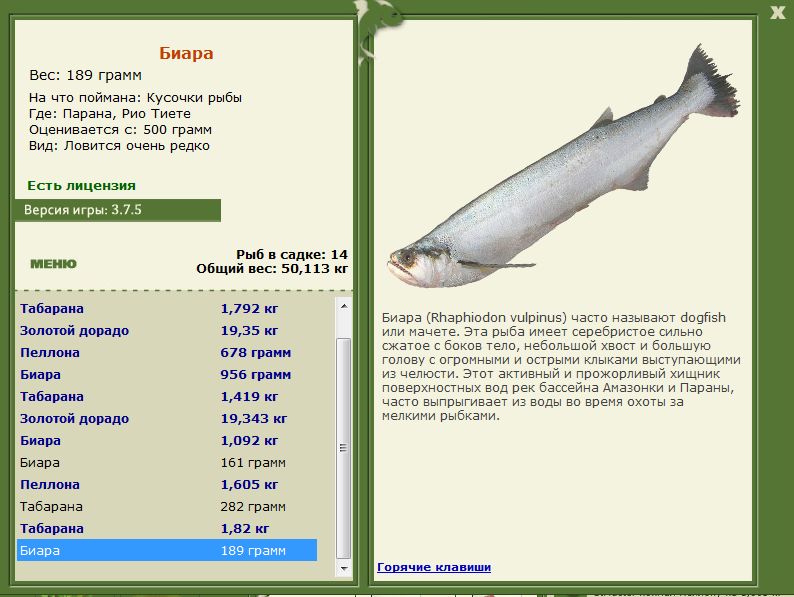Click the scroll up arrow of fish list

[x=344, y=306]
